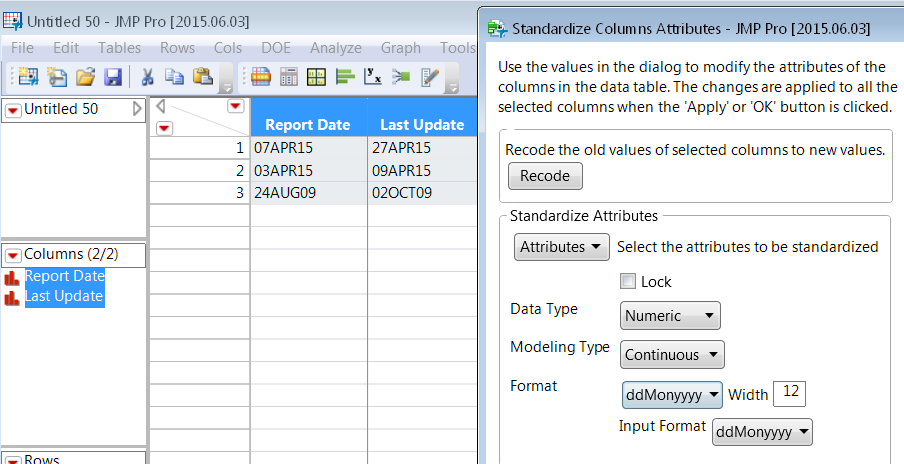Click the Width input field
This screenshot has width=904, height=464.
pyautogui.click(x=789, y=393)
